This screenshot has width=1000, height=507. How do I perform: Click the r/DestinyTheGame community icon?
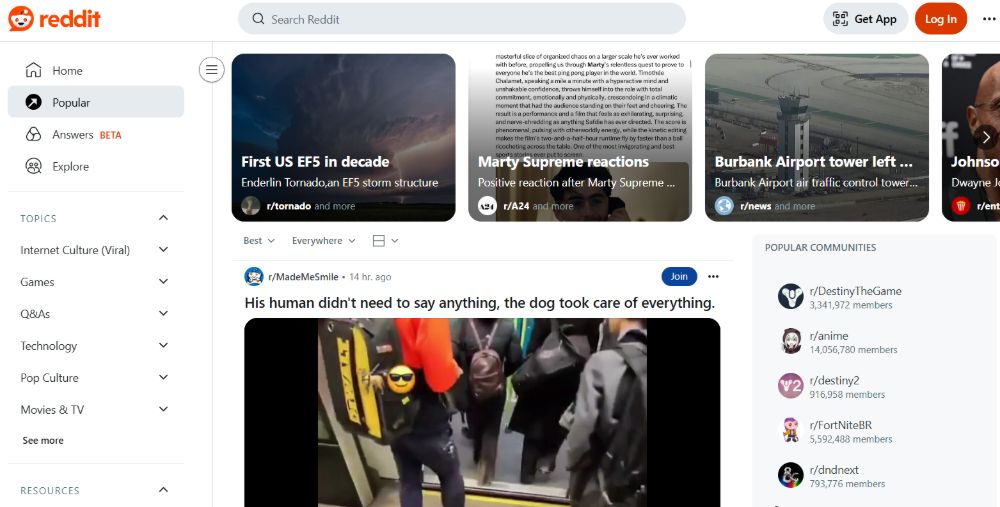coord(790,297)
